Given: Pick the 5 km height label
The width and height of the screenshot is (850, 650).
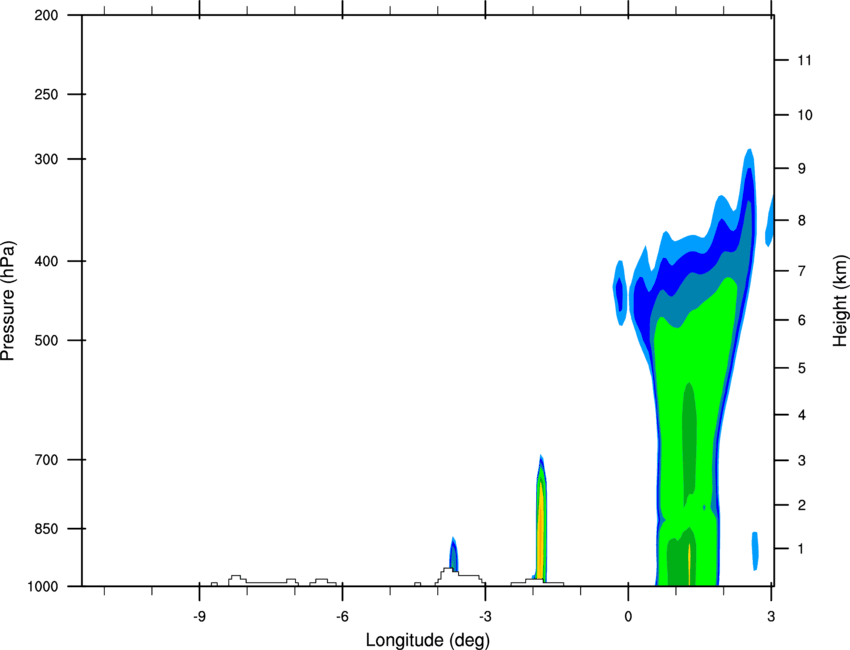Looking at the screenshot, I should [802, 369].
